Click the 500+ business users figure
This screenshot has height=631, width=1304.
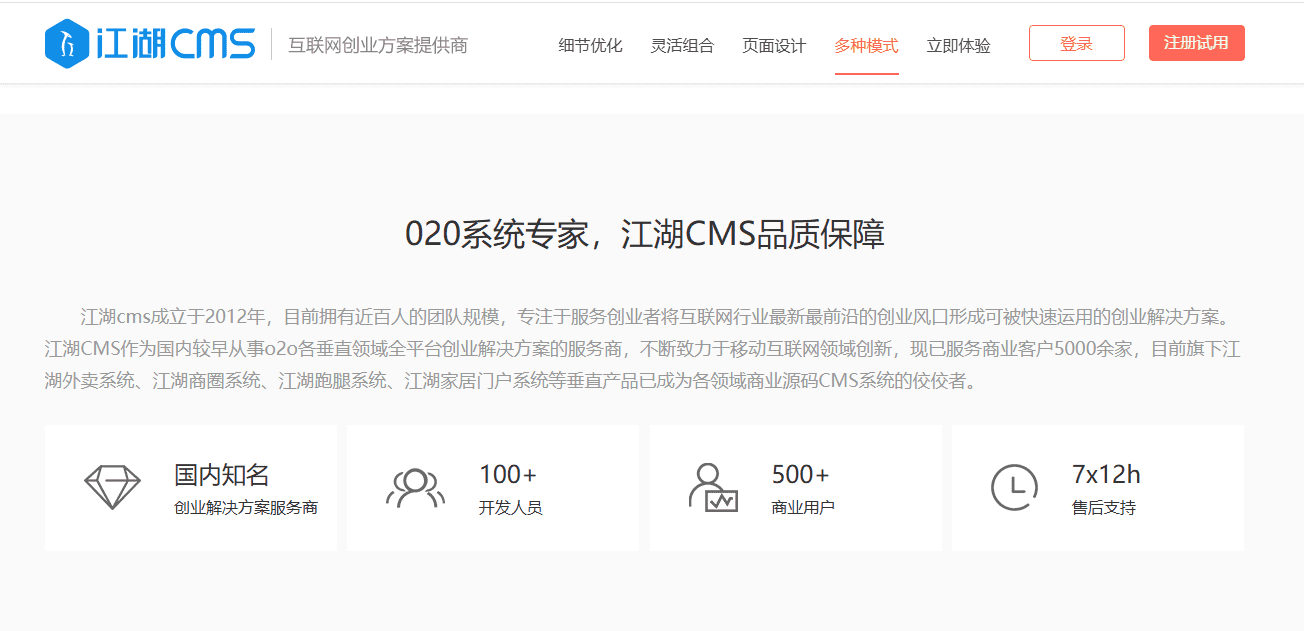[800, 474]
